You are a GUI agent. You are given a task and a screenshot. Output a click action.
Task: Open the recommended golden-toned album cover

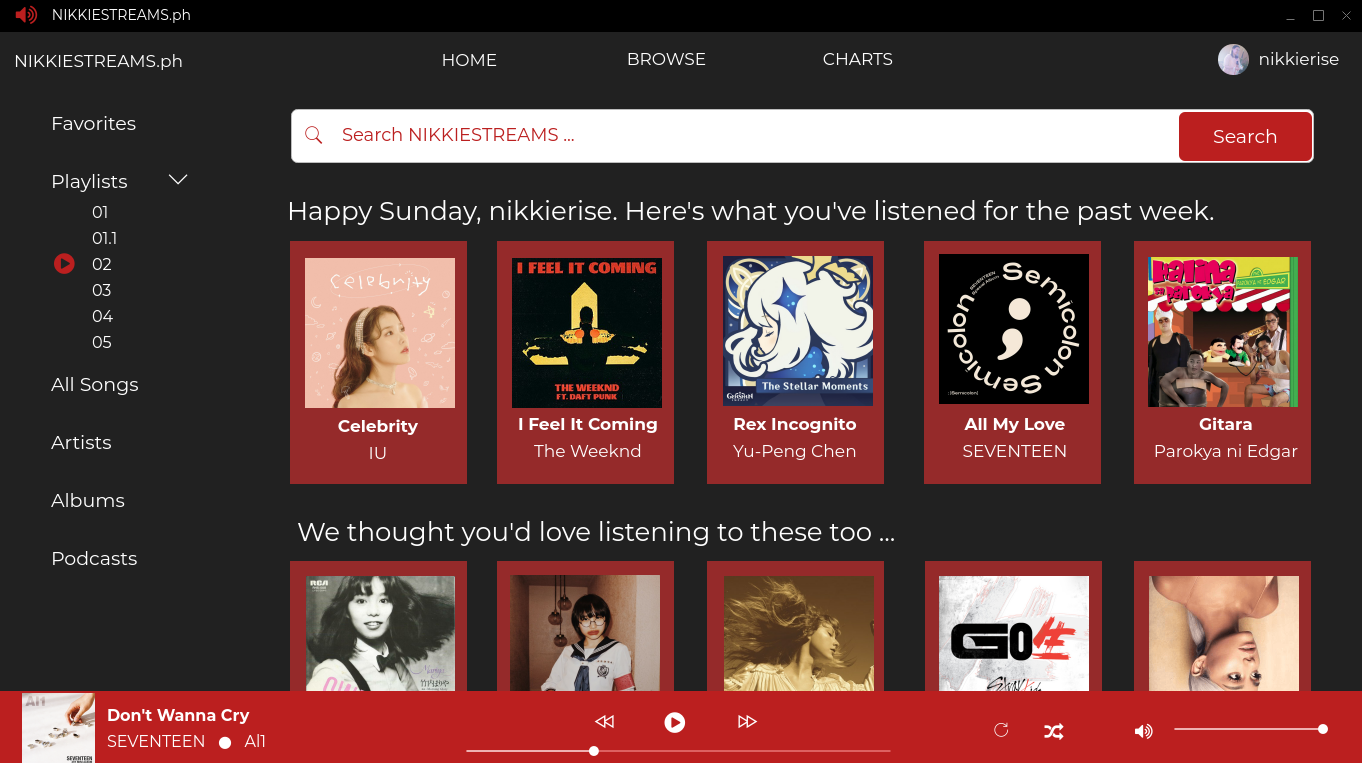coord(799,633)
